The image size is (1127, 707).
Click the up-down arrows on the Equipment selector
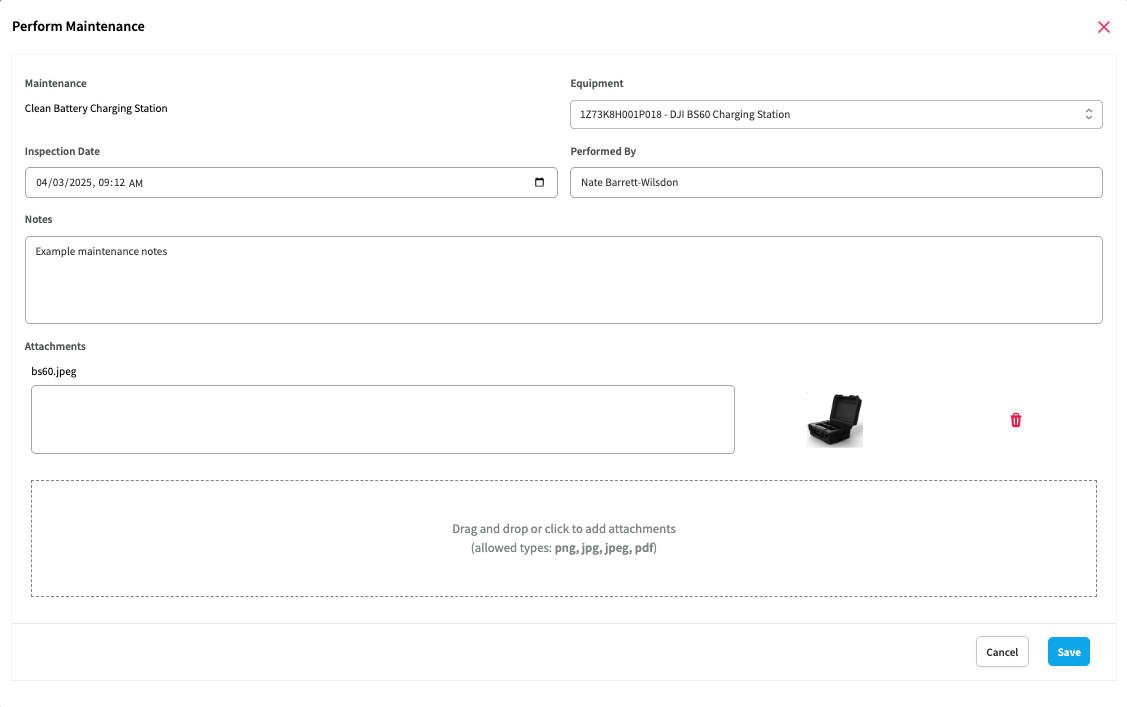[x=1089, y=115]
